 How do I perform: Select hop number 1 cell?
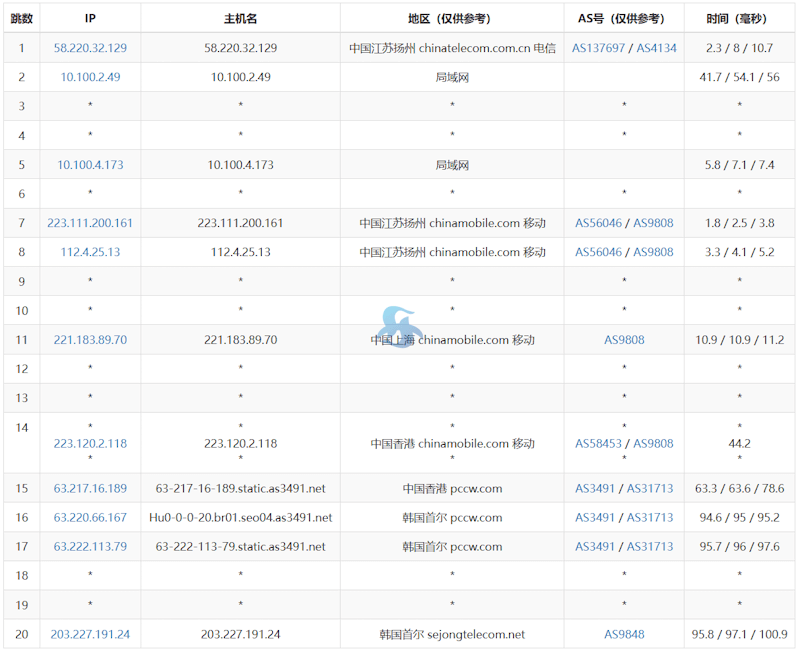tap(21, 48)
